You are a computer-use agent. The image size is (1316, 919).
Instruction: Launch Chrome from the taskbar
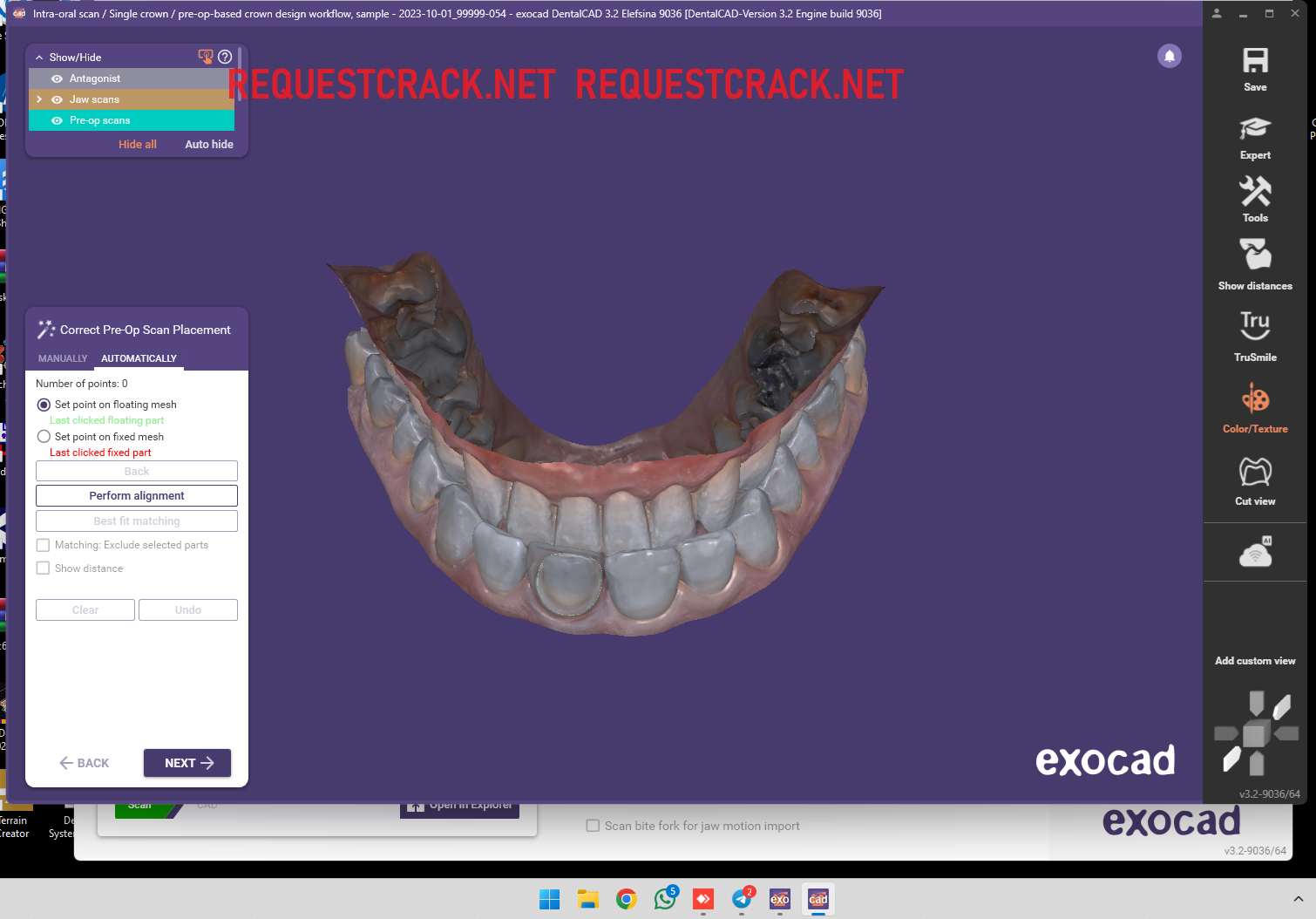627,899
